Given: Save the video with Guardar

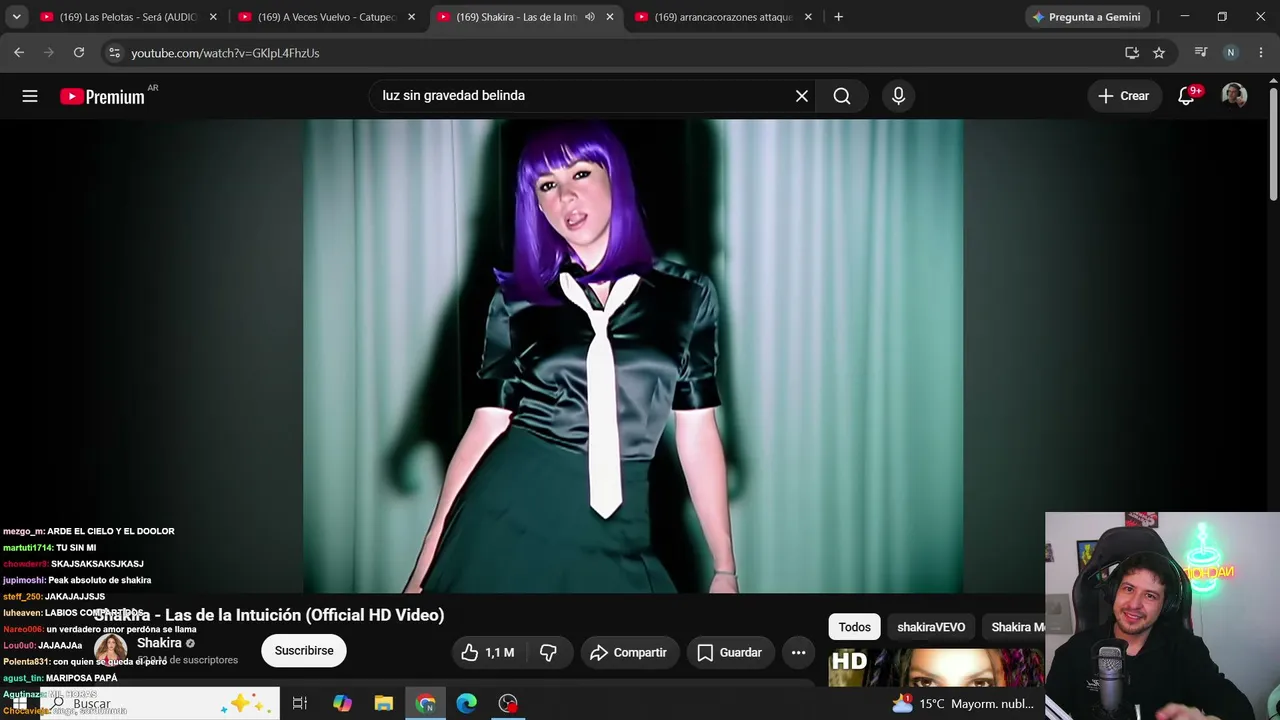Looking at the screenshot, I should pos(729,653).
